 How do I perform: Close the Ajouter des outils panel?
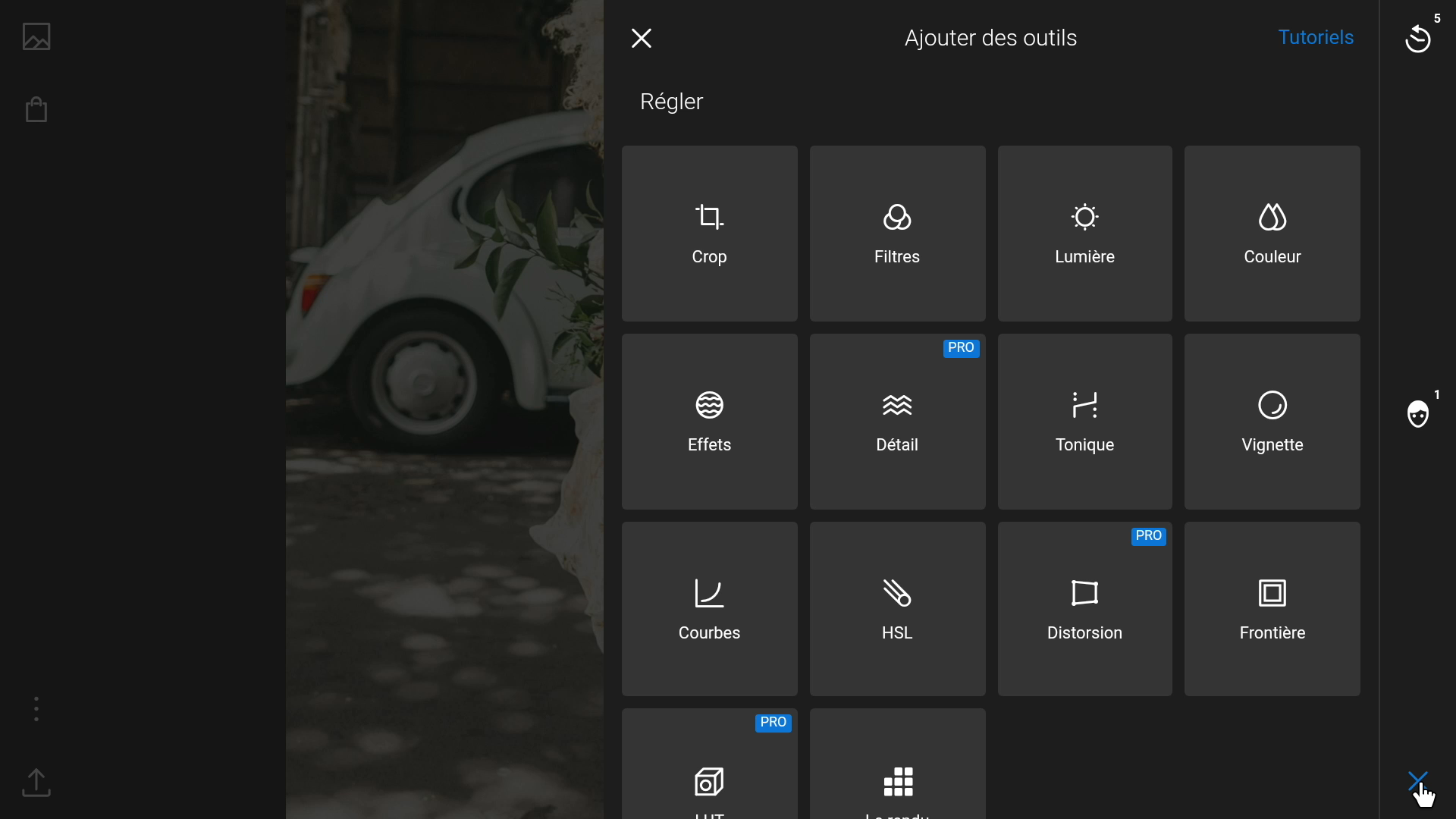pos(642,38)
